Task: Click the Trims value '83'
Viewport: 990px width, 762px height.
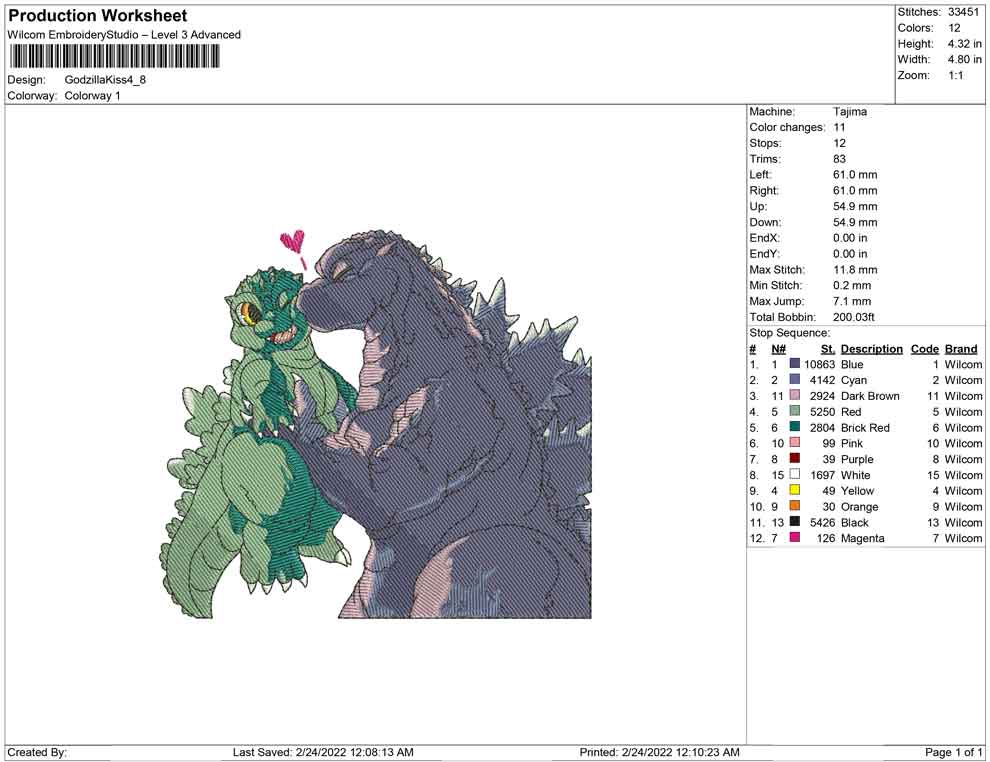Action: [840, 159]
